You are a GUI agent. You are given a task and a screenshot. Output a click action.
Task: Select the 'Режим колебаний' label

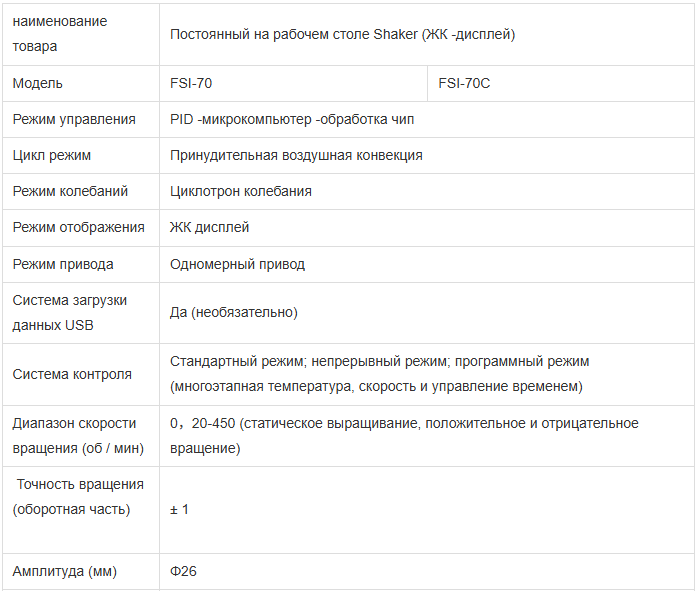(x=70, y=191)
